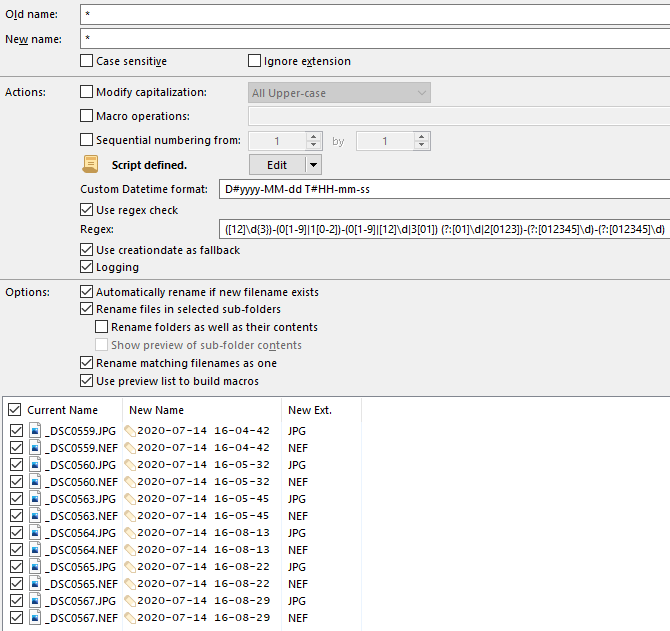Click the file icon for _DSC0559.NEF
This screenshot has height=631, width=670.
(35, 447)
